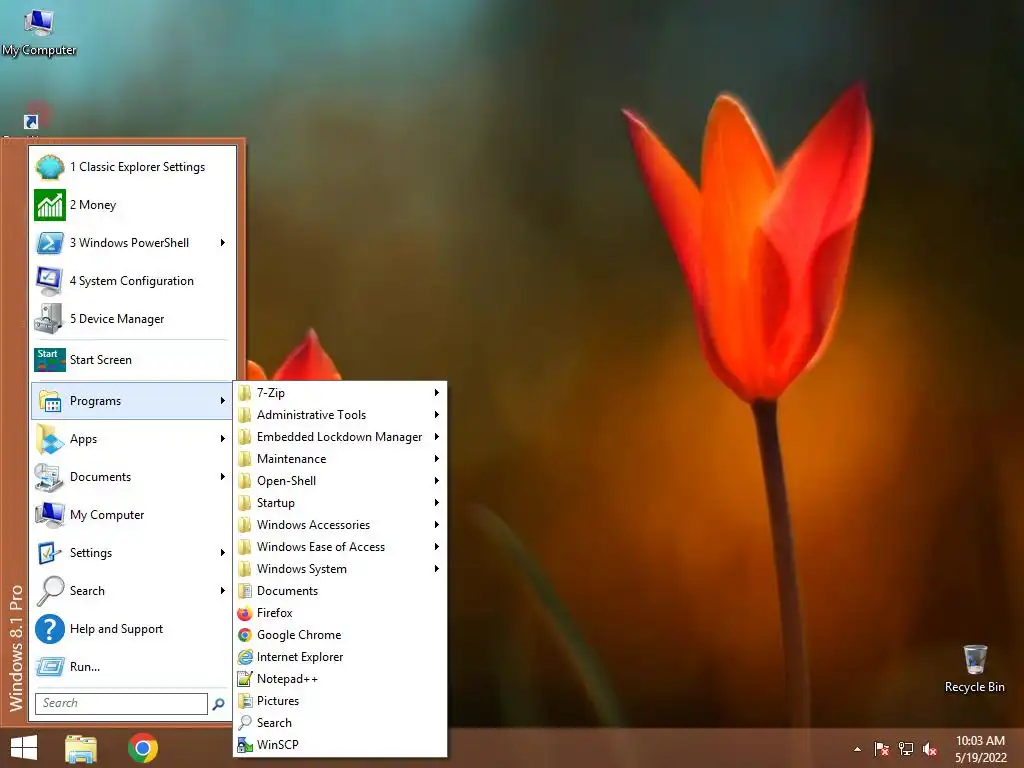
Task: Open My Computer desktop icon
Action: pos(39,31)
